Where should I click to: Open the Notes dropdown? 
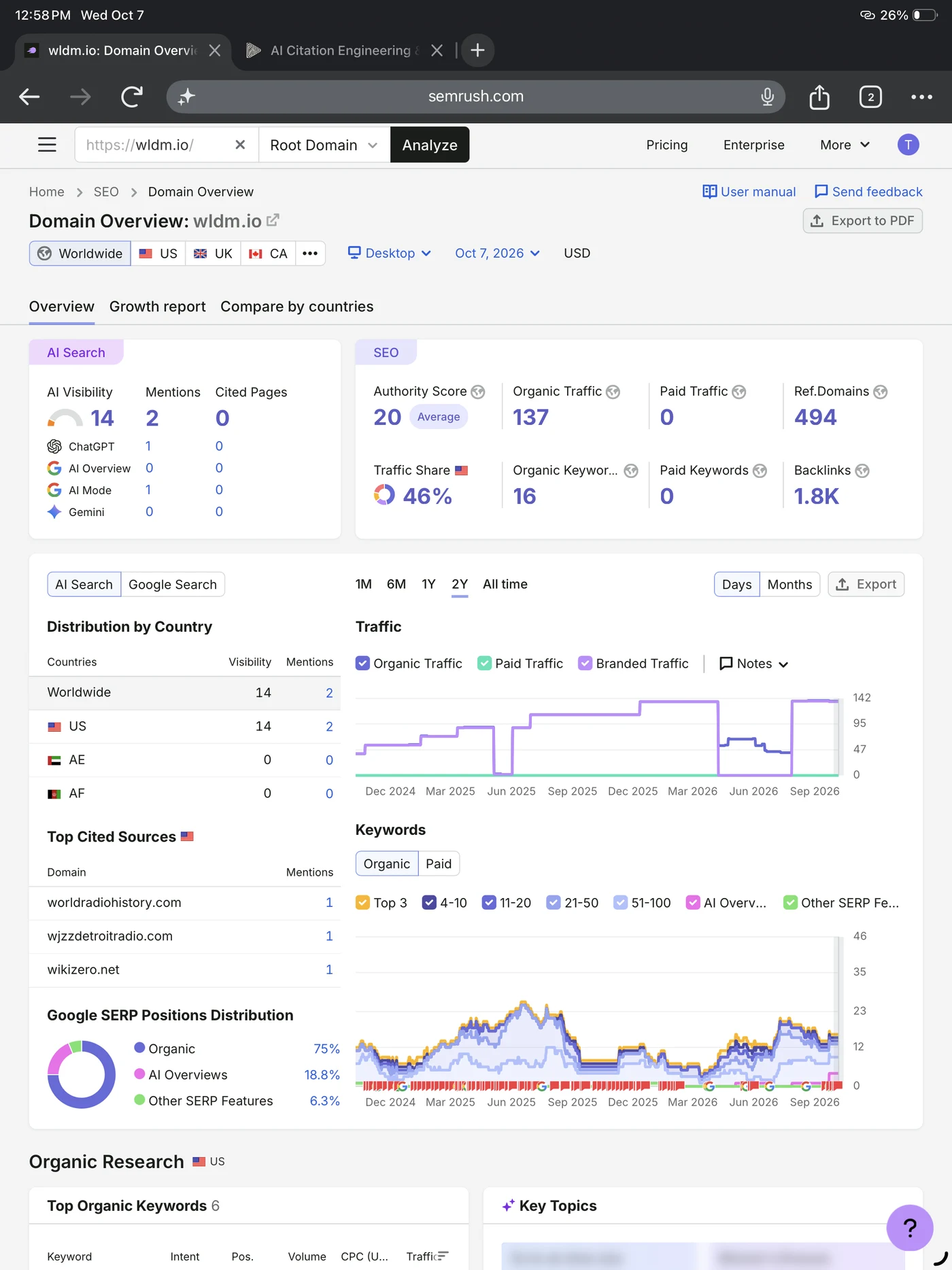click(x=753, y=664)
